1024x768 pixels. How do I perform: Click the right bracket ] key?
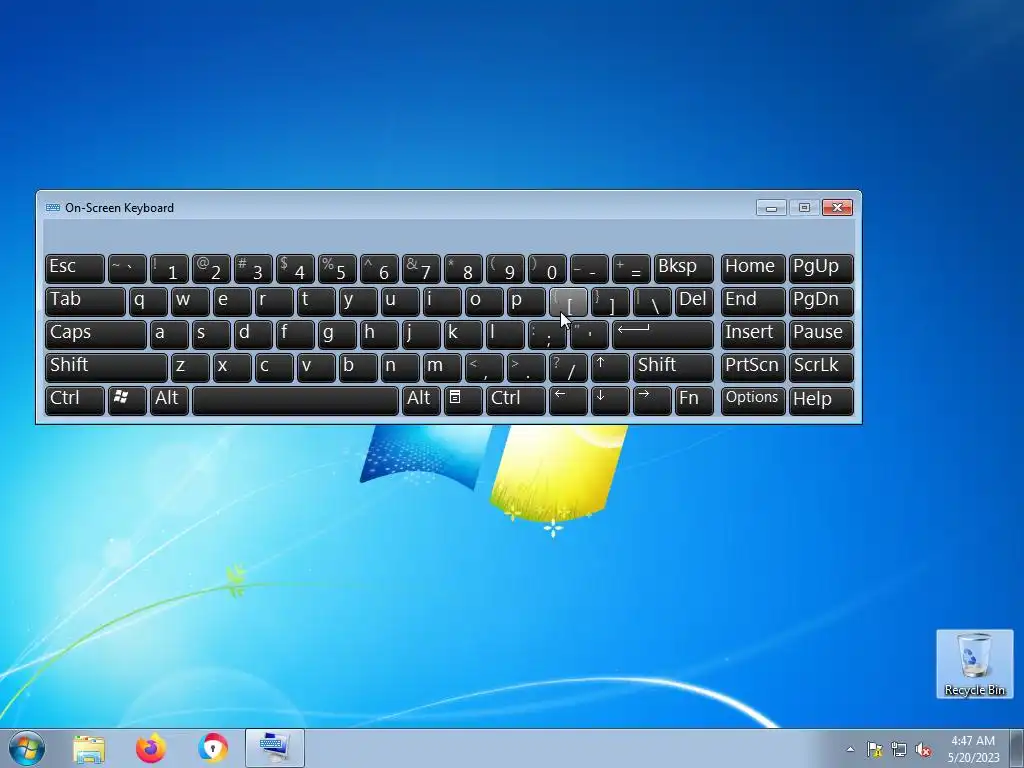click(x=610, y=302)
